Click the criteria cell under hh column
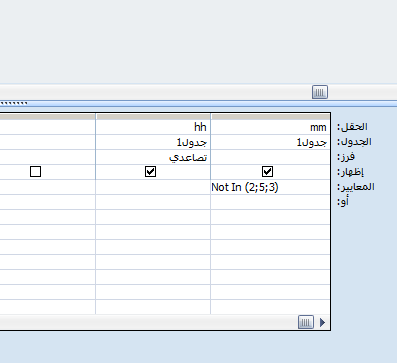The width and height of the screenshot is (397, 363). point(153,187)
